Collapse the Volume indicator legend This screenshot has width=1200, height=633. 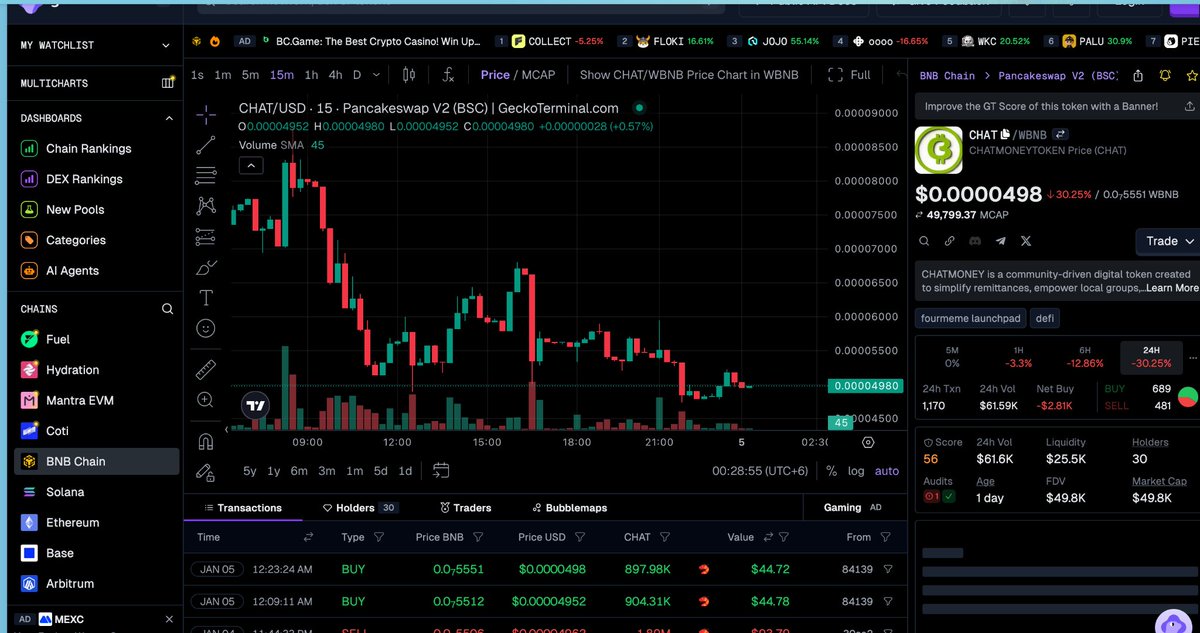pyautogui.click(x=250, y=165)
